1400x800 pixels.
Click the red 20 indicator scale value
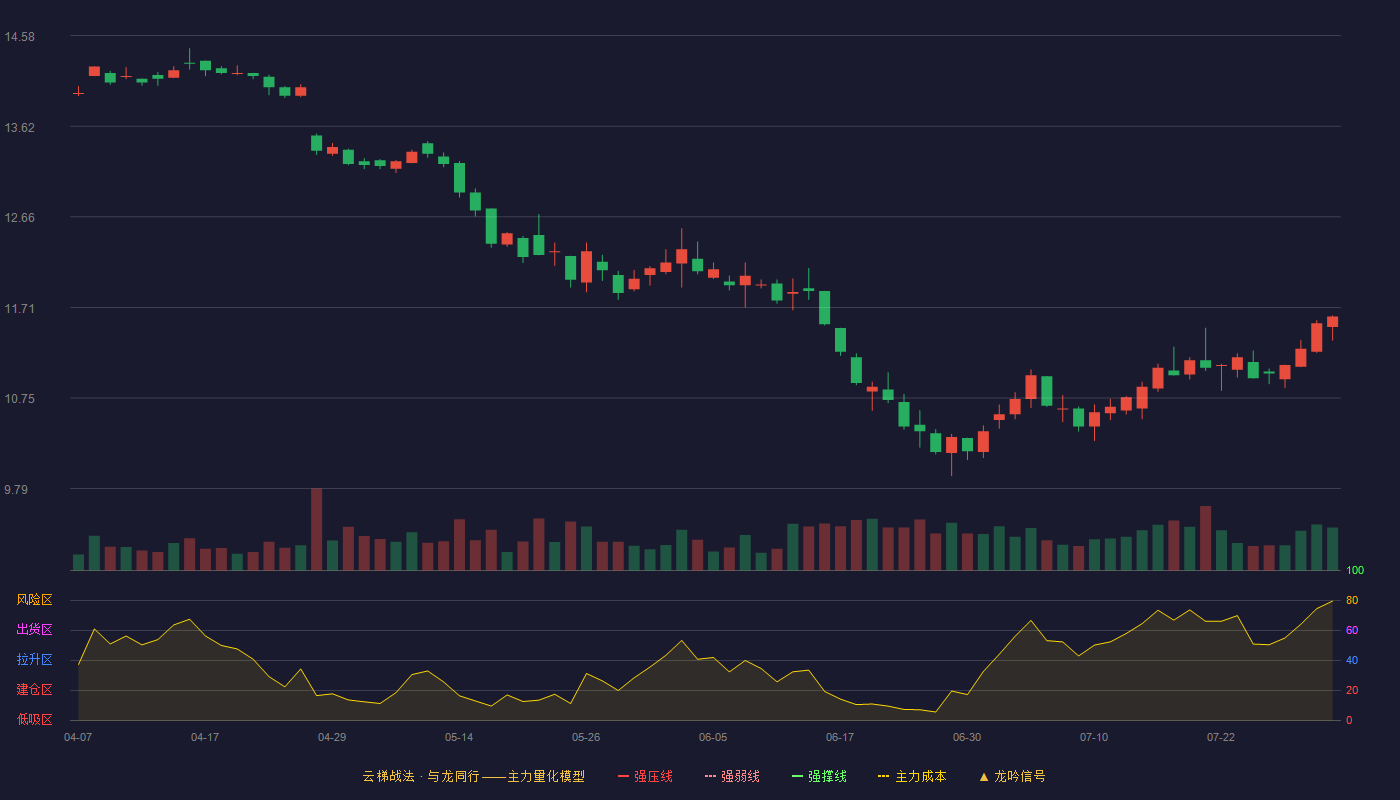1352,690
